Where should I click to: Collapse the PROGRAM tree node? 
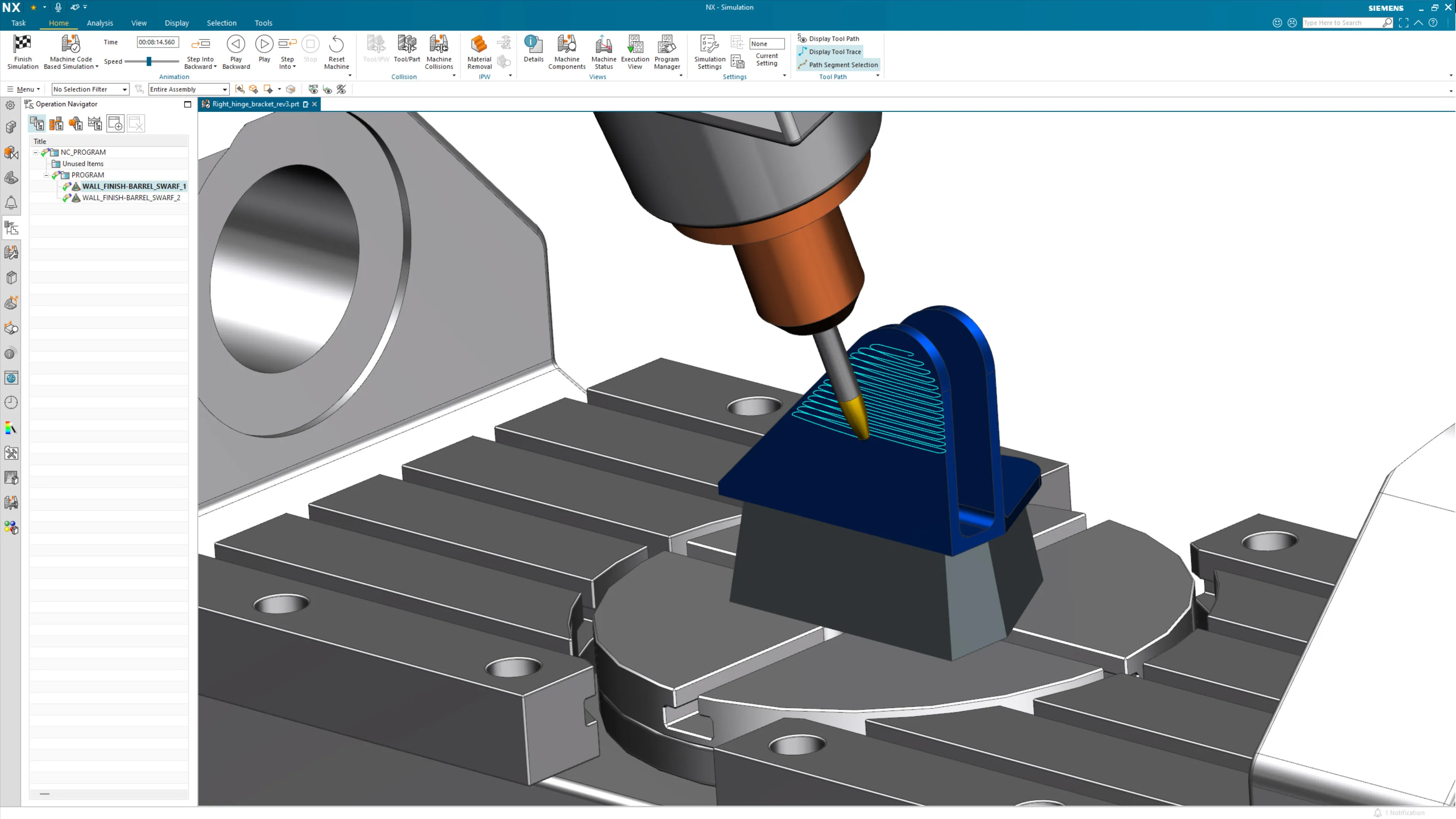(46, 175)
